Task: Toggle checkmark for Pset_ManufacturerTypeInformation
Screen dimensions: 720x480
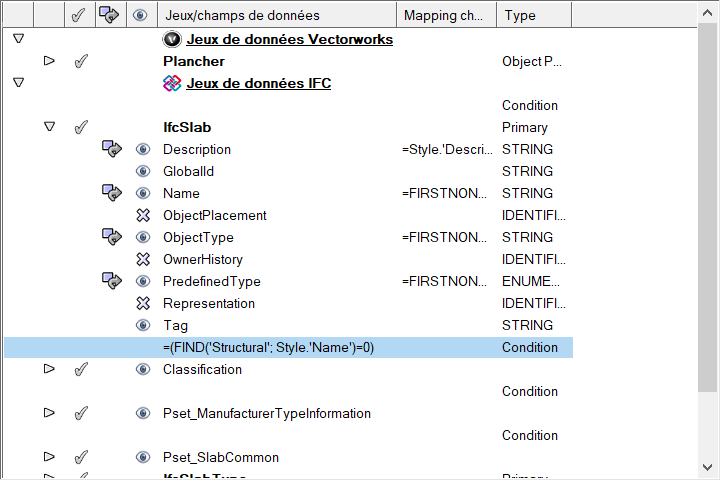Action: pos(81,413)
